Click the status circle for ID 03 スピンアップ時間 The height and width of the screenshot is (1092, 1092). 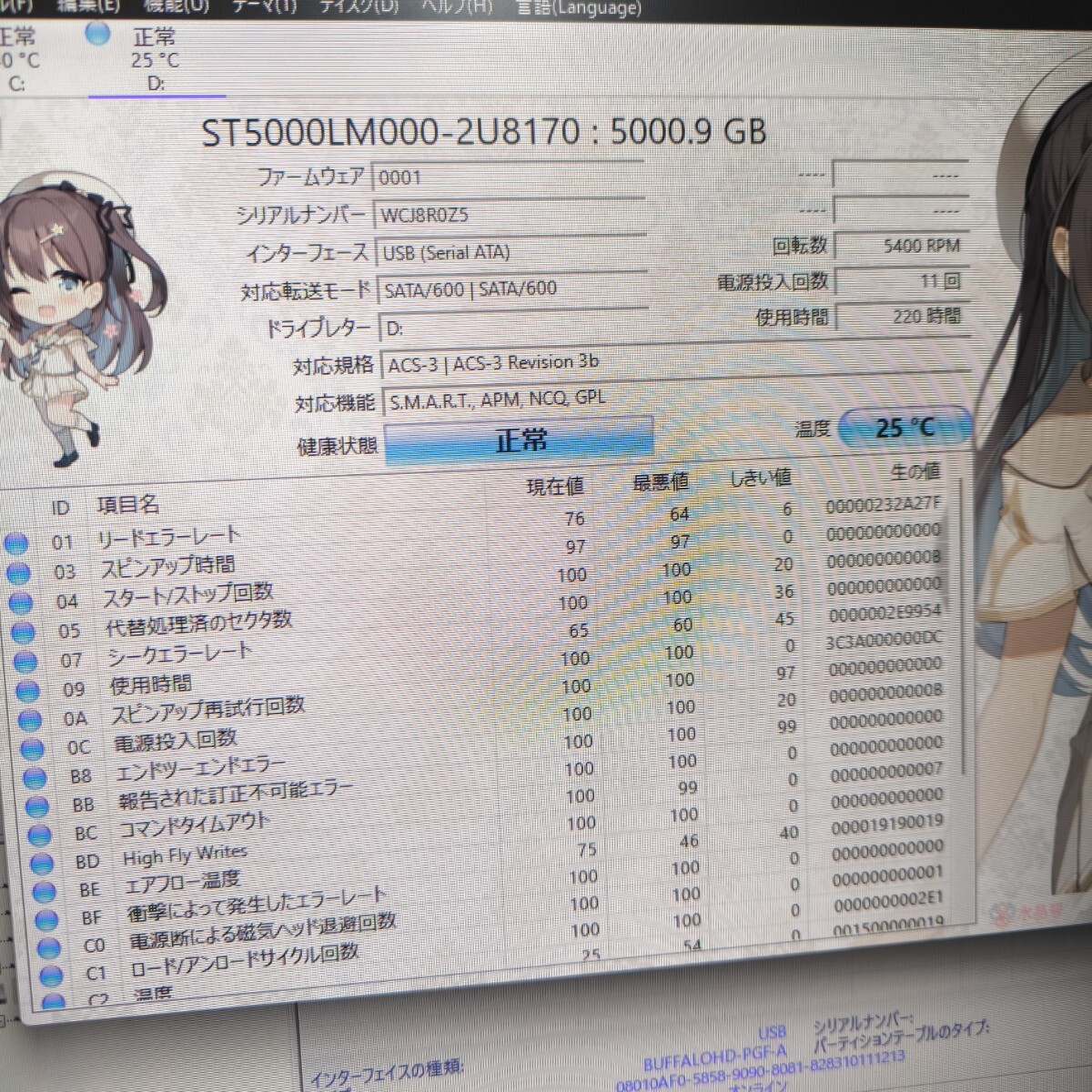[18, 573]
